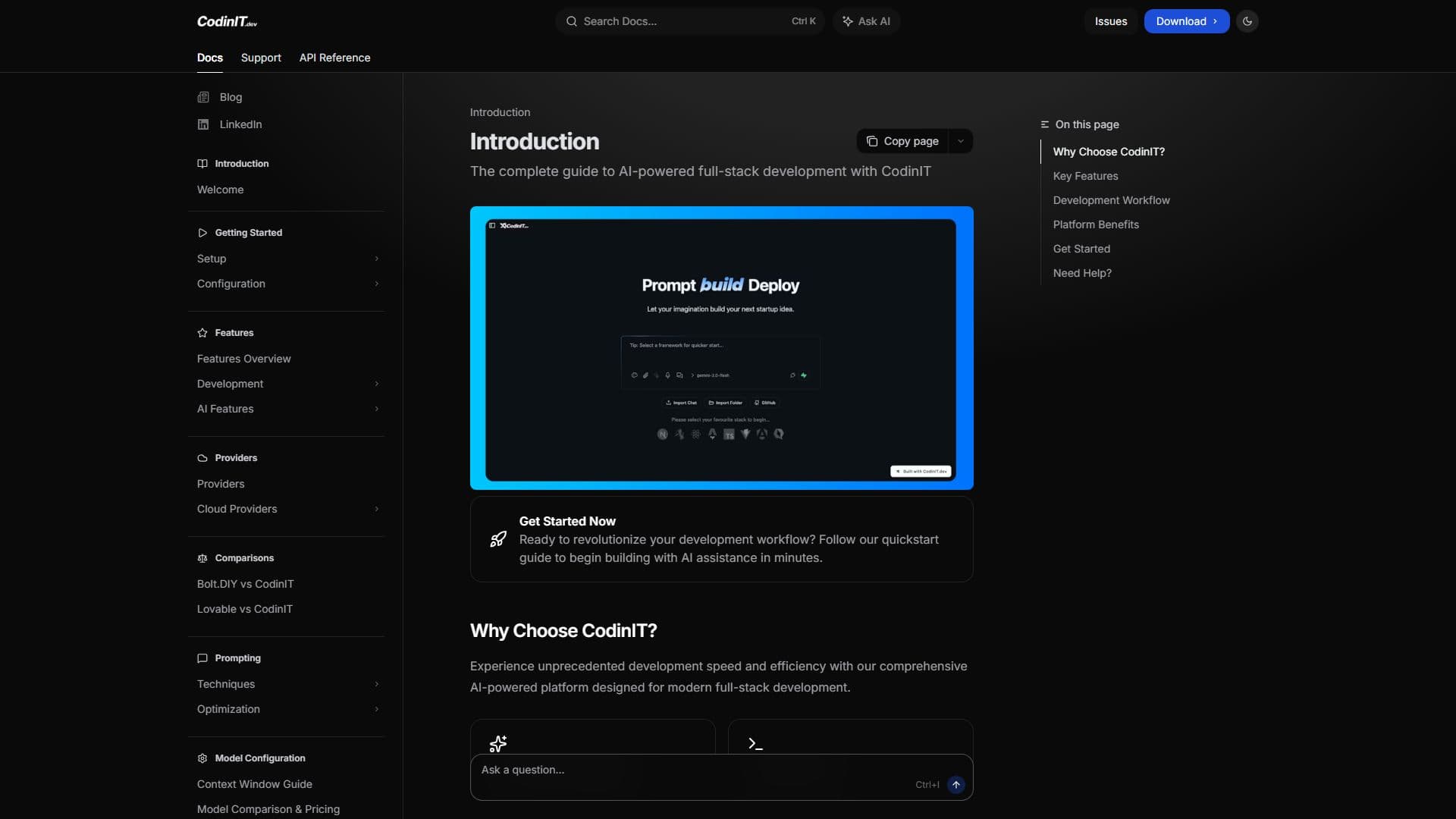Click the LinkedIn sidebar text link
The width and height of the screenshot is (1456, 819).
[240, 124]
